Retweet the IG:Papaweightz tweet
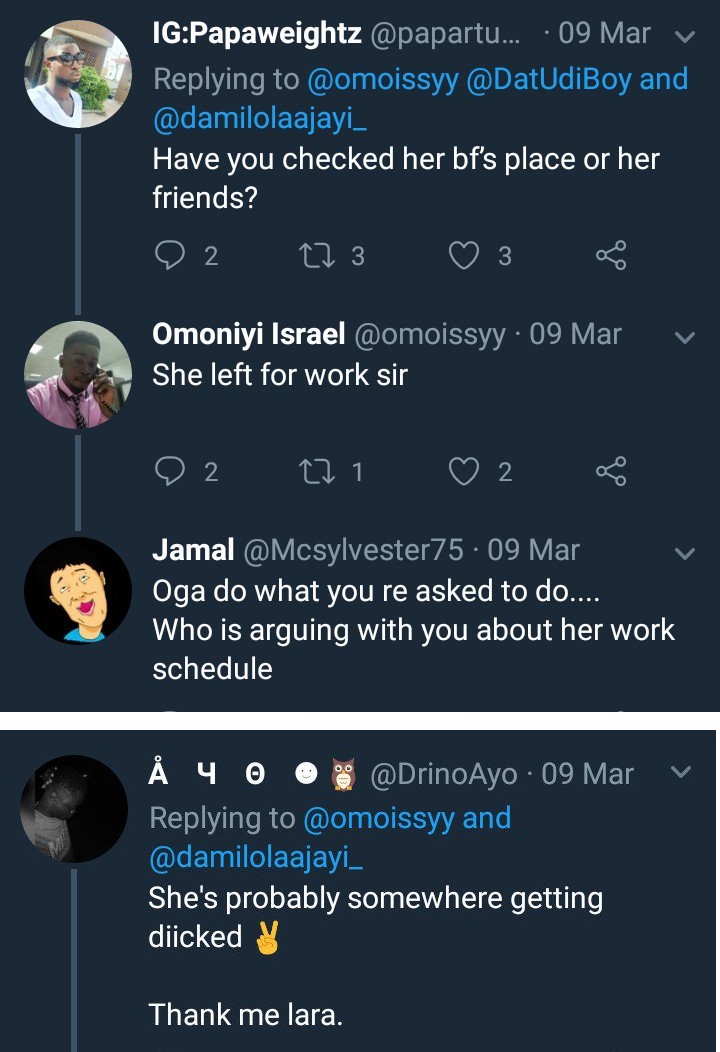Viewport: 720px width, 1052px height. (314, 256)
